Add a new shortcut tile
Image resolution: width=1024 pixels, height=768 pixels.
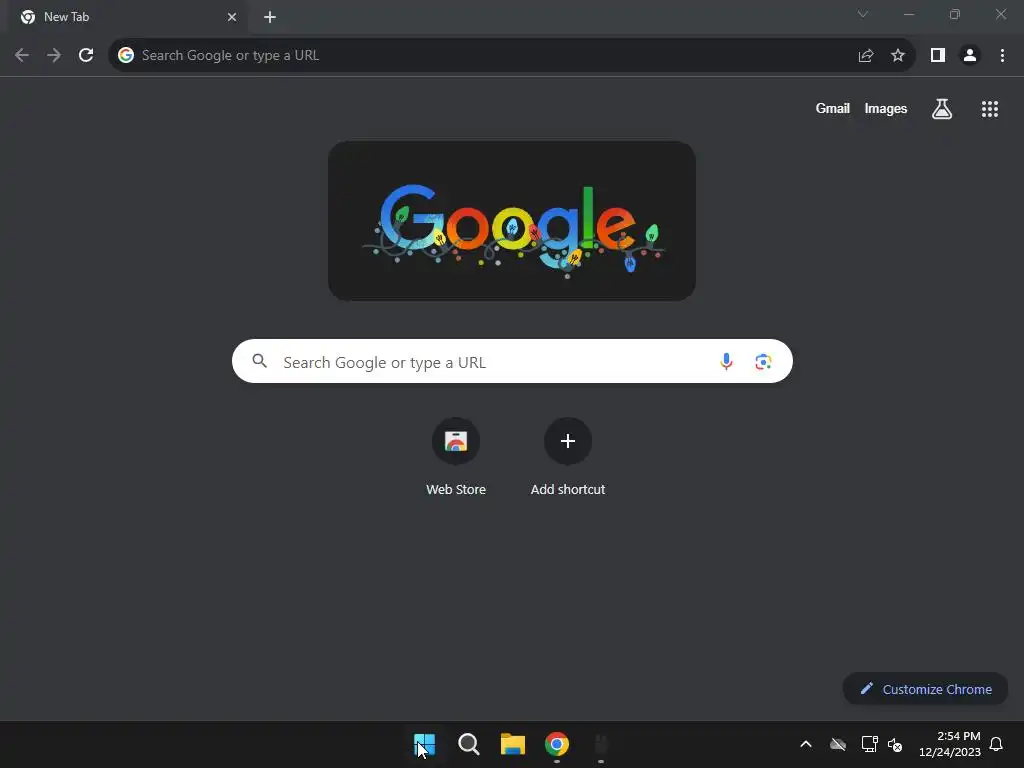point(568,457)
